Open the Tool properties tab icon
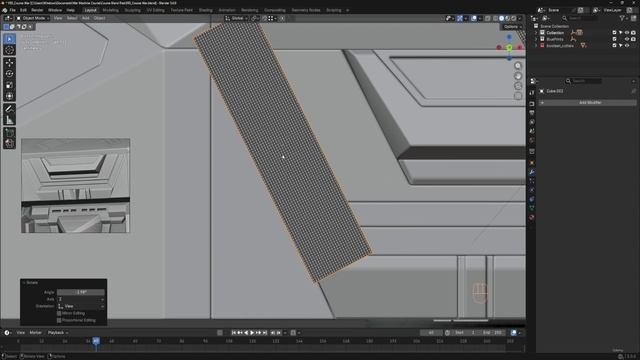This screenshot has width=640, height=360. 532,93
